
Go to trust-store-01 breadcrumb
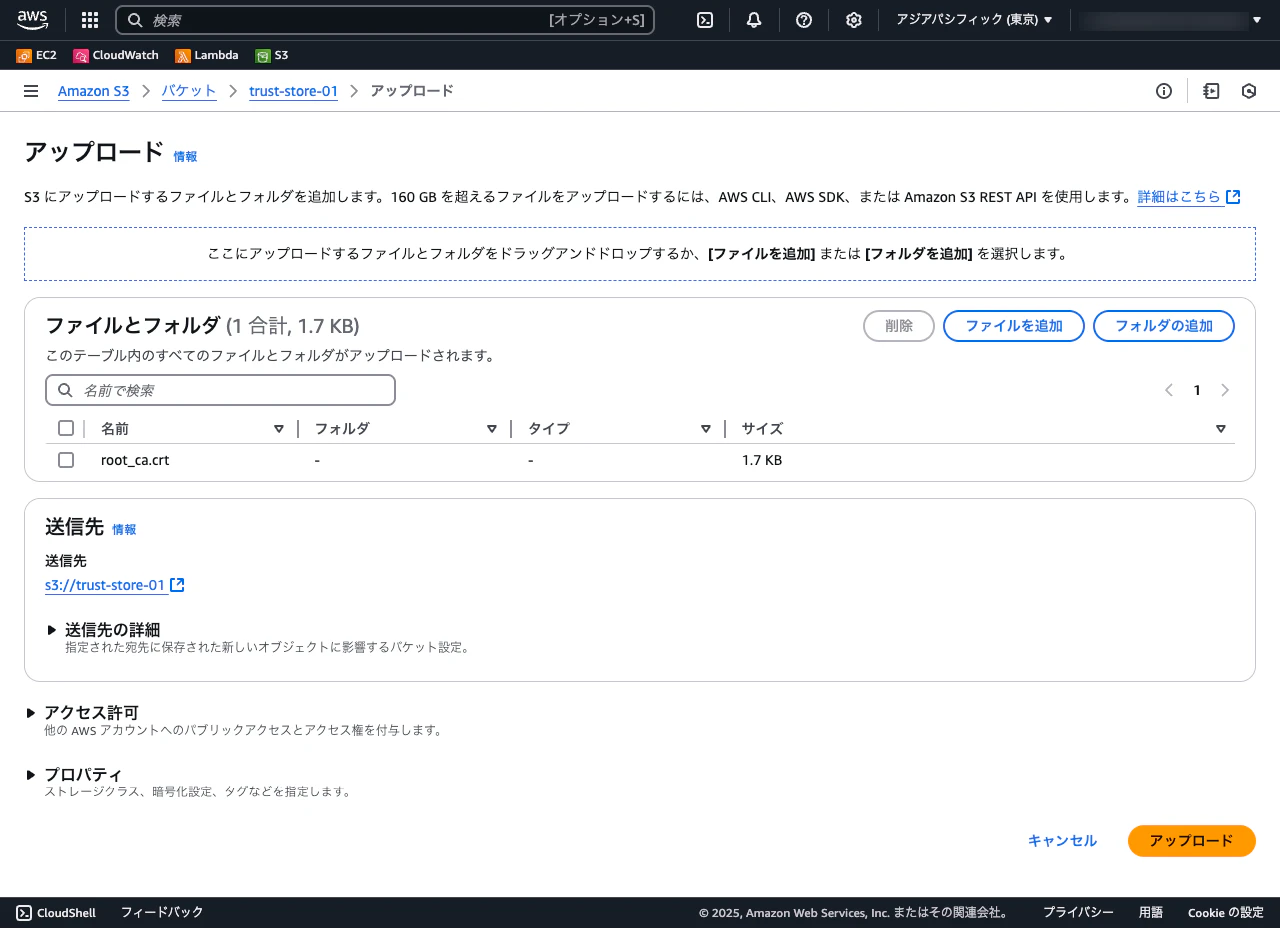[293, 91]
